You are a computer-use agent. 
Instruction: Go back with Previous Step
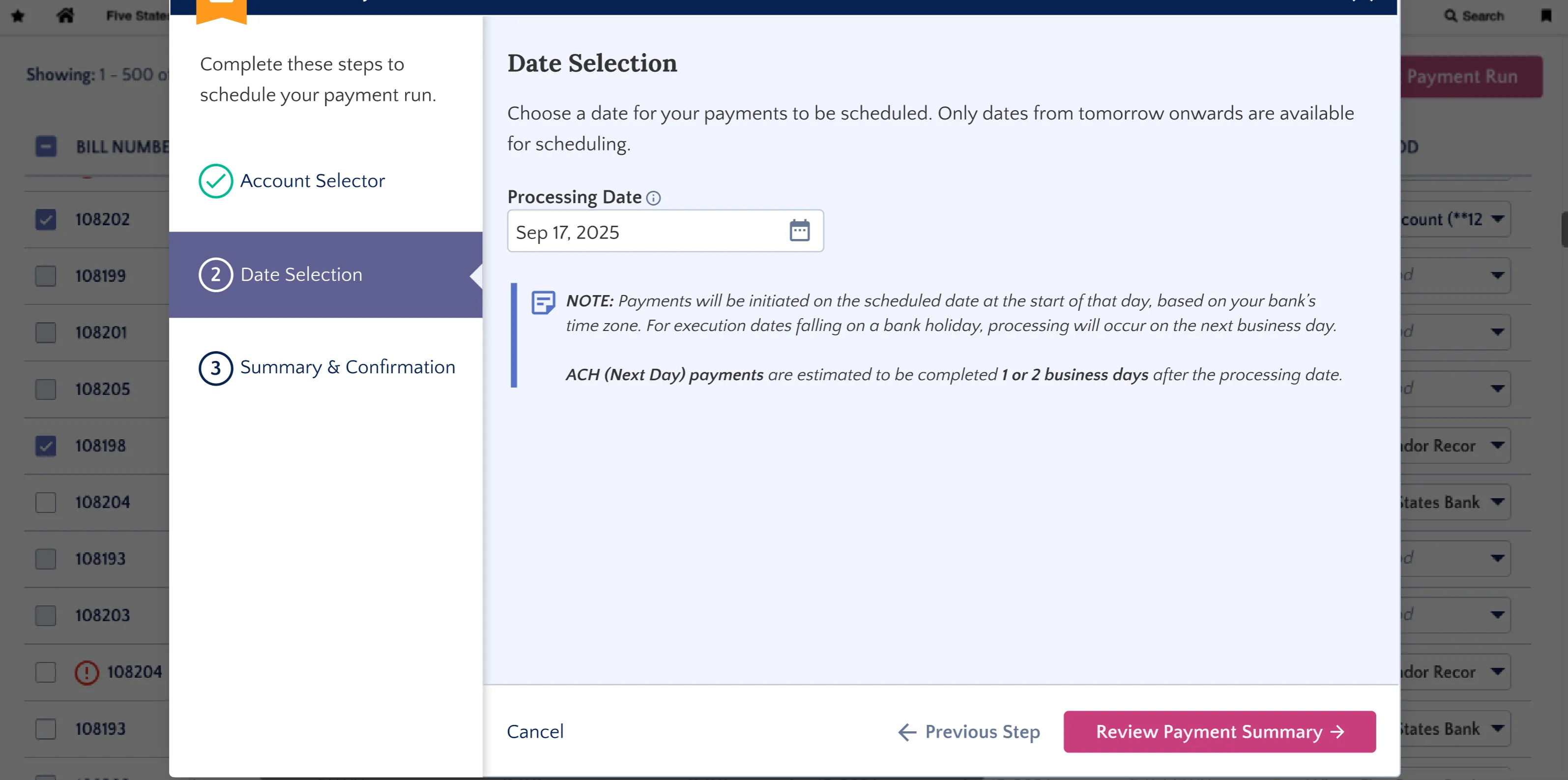click(969, 731)
